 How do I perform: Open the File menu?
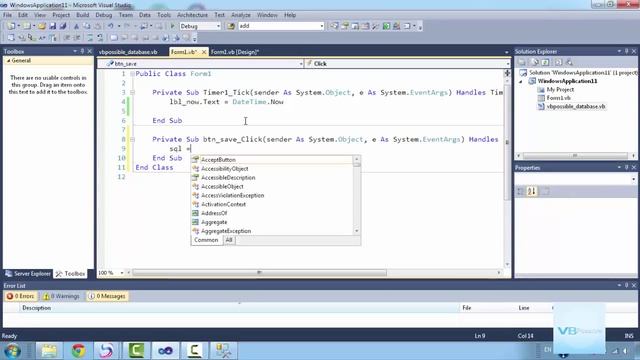[7, 15]
